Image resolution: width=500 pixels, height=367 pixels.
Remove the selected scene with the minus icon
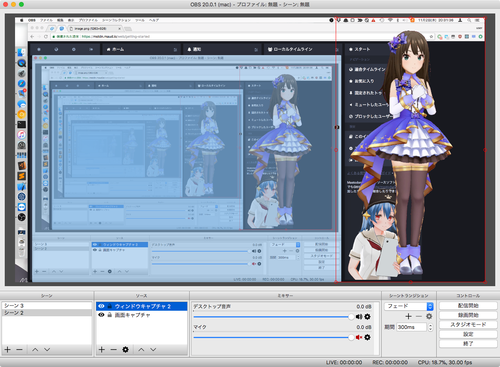[x=19, y=349]
